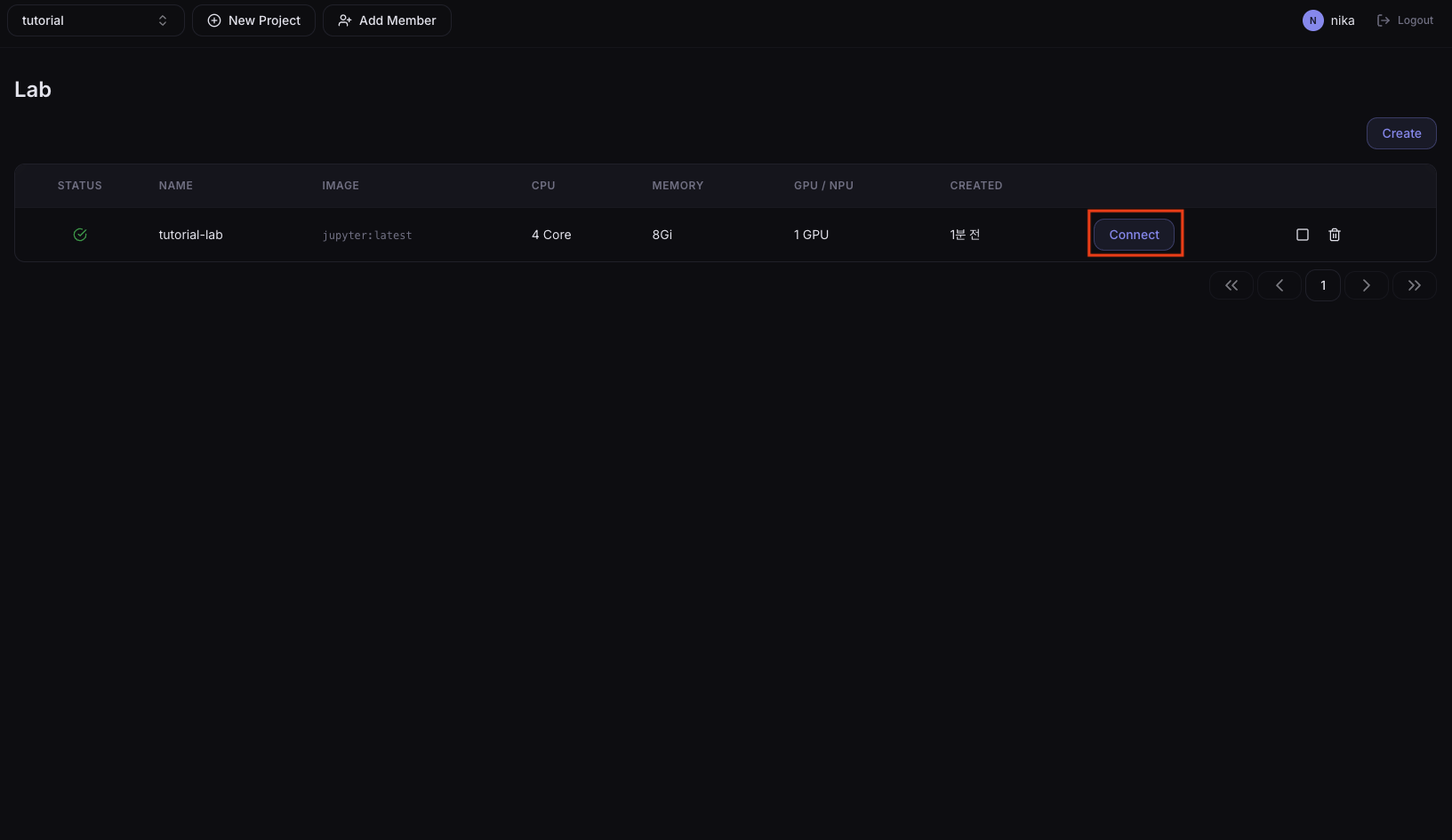Stop the tutorial-lab with square icon
Screen dimensions: 1452x840
(1303, 235)
